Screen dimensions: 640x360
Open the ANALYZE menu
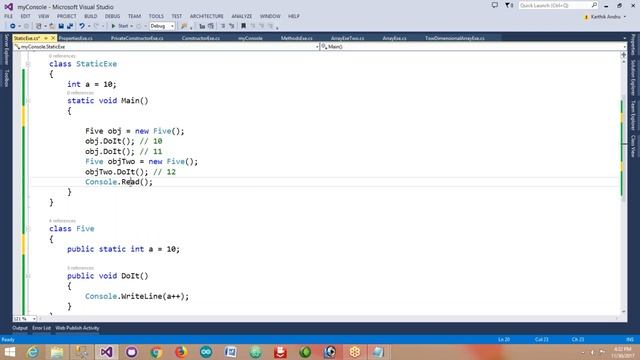[x=242, y=16]
